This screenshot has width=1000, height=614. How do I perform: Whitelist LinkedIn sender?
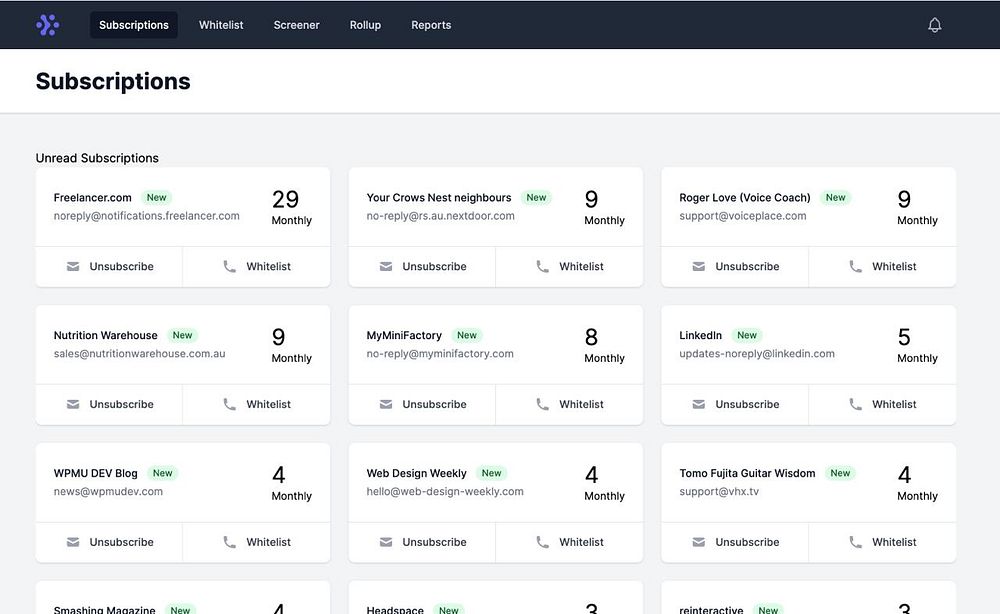click(x=883, y=404)
